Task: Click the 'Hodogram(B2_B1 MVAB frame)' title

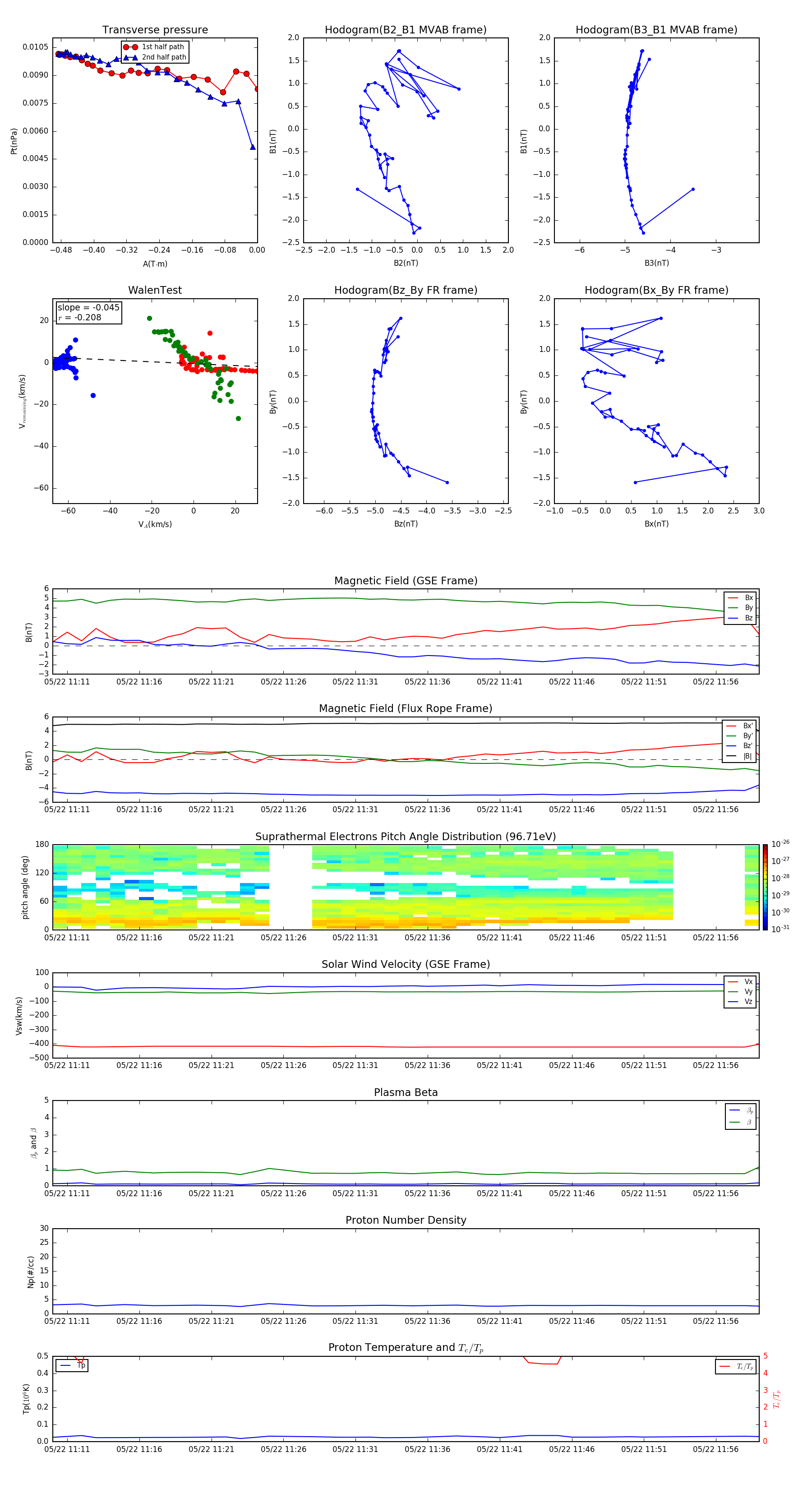Action: (406, 30)
